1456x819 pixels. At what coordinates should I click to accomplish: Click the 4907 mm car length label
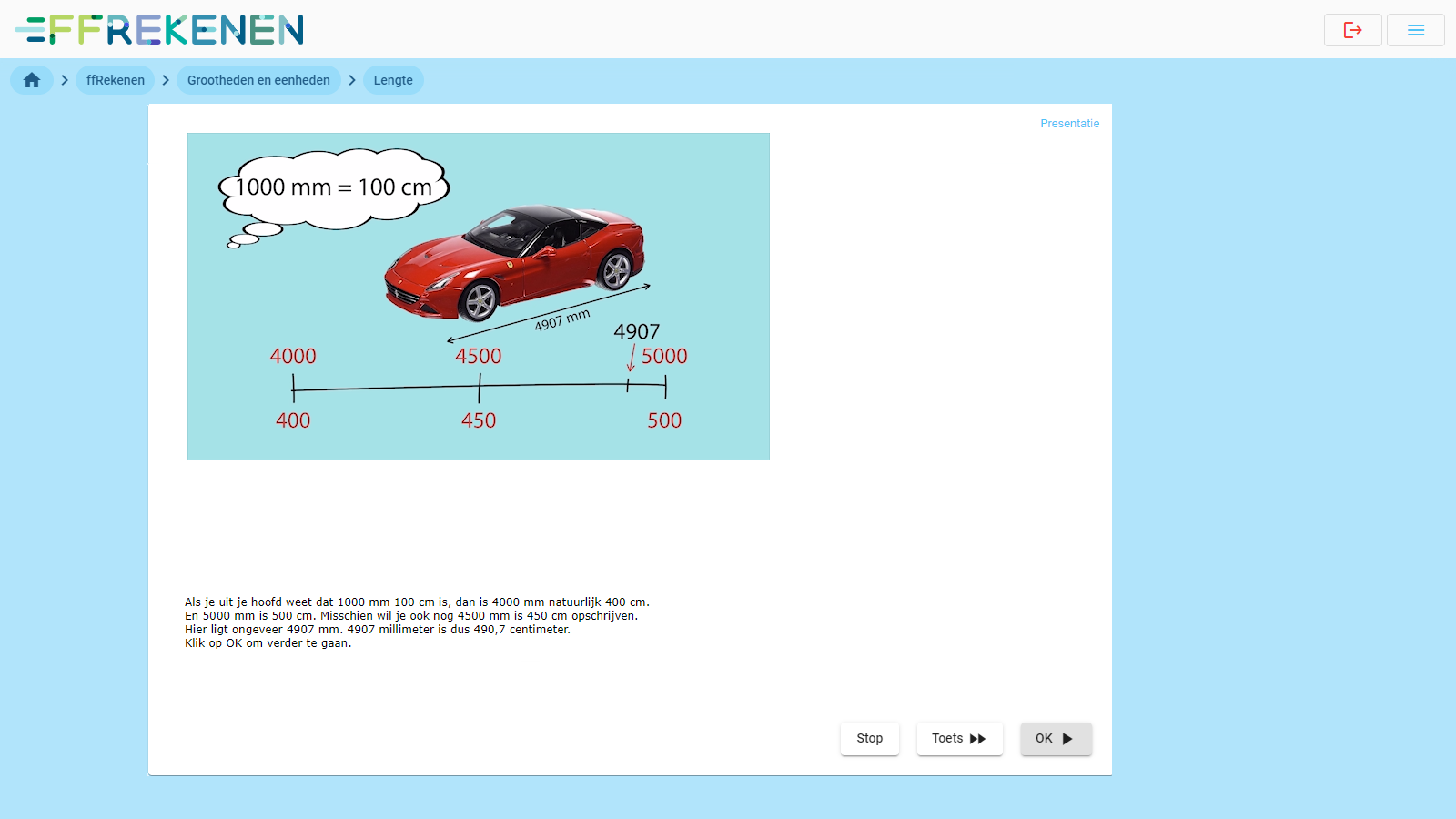[x=562, y=320]
